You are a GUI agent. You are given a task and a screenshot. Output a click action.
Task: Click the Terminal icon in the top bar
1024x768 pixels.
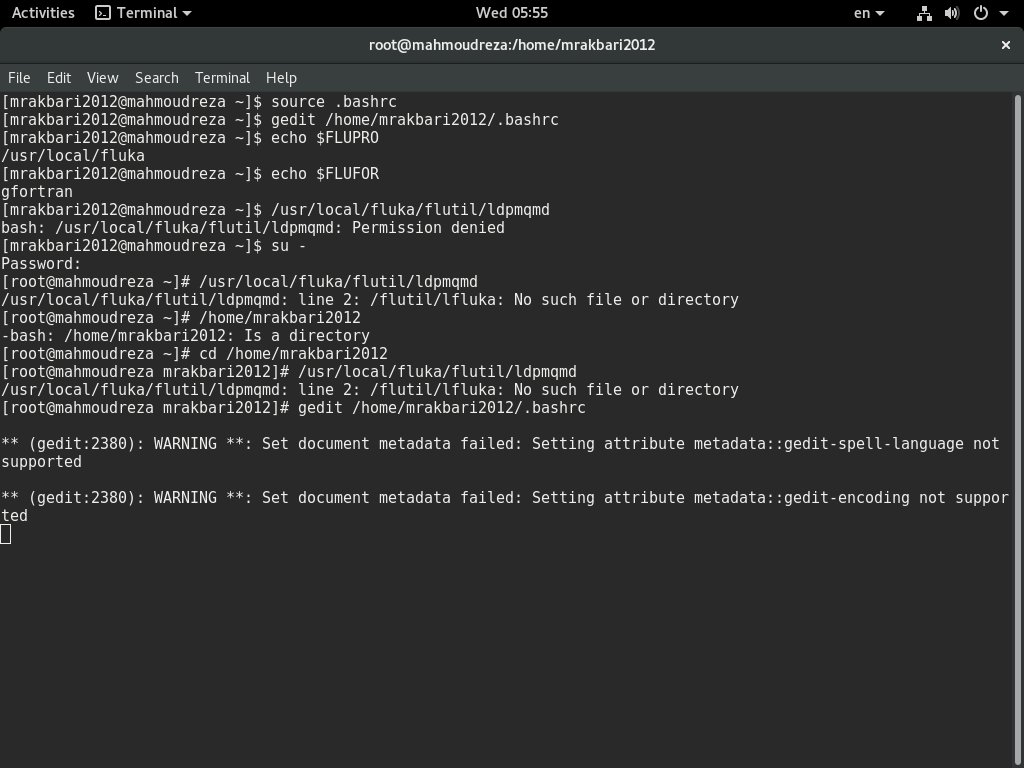pos(103,13)
